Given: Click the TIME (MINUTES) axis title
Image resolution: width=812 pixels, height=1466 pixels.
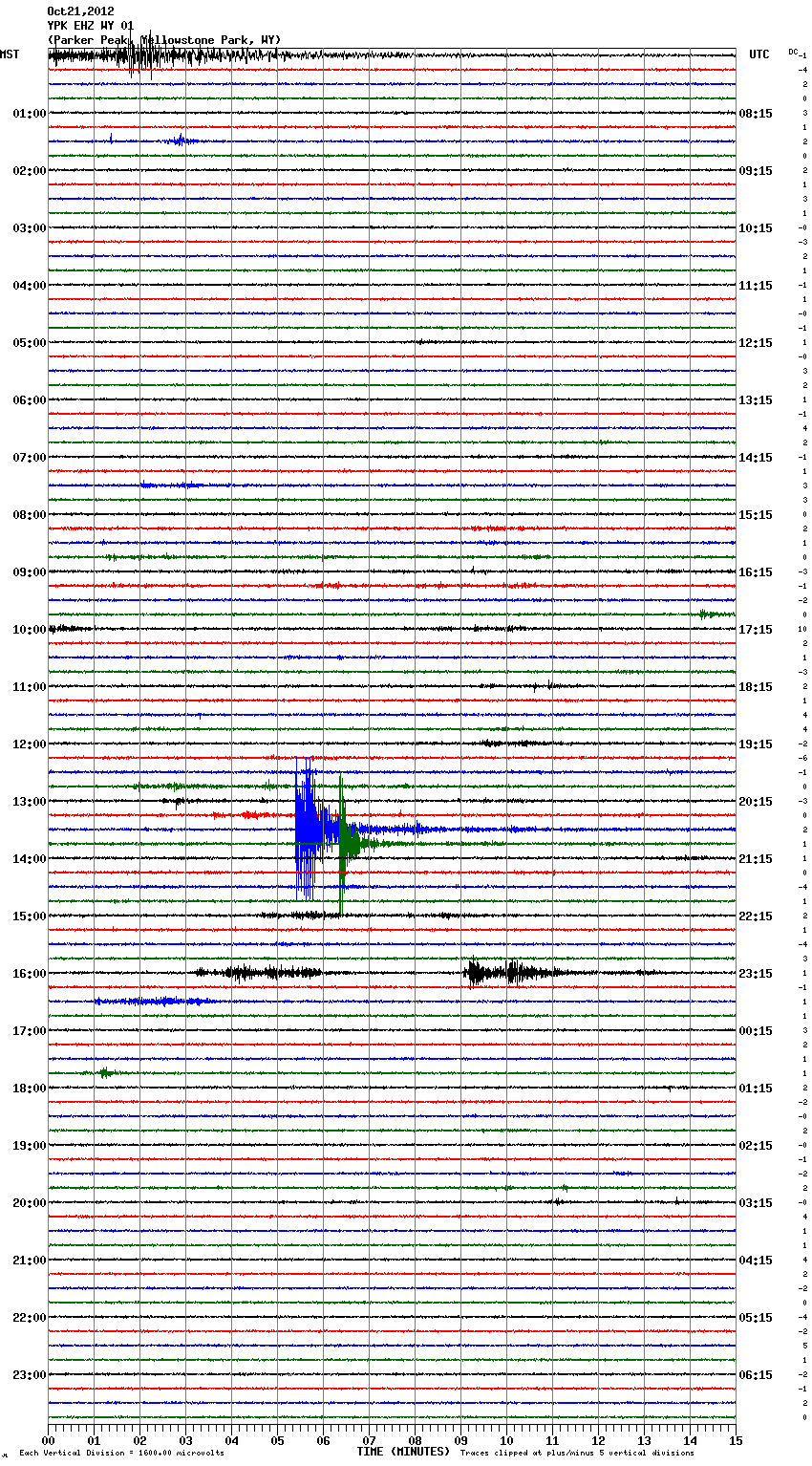Looking at the screenshot, I should (x=403, y=1452).
